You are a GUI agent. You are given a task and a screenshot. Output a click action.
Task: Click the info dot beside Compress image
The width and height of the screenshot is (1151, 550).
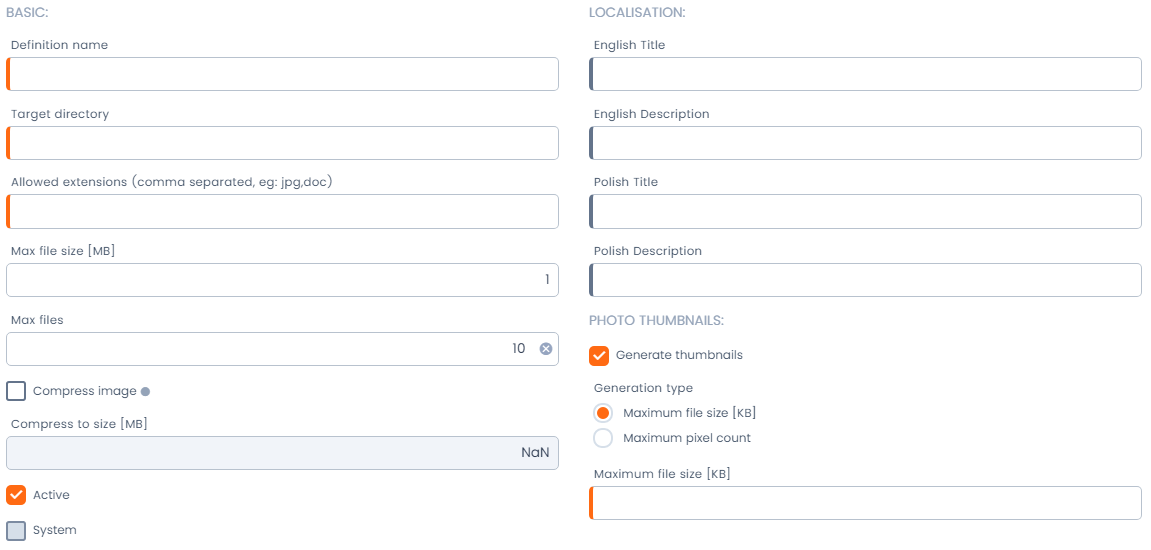[145, 392]
